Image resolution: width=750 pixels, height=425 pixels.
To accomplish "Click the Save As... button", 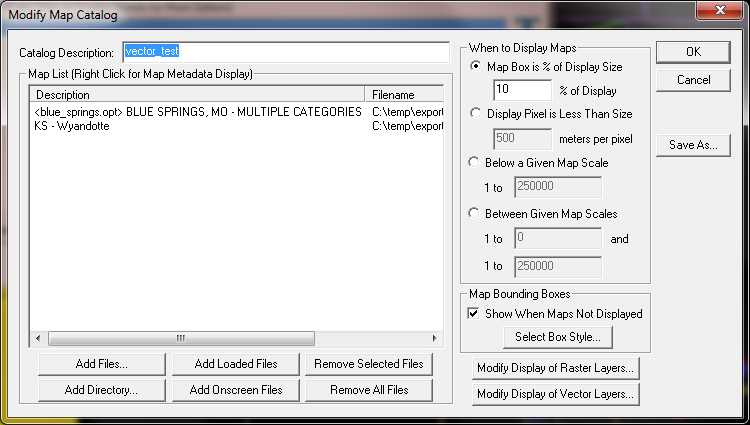I will pyautogui.click(x=693, y=145).
